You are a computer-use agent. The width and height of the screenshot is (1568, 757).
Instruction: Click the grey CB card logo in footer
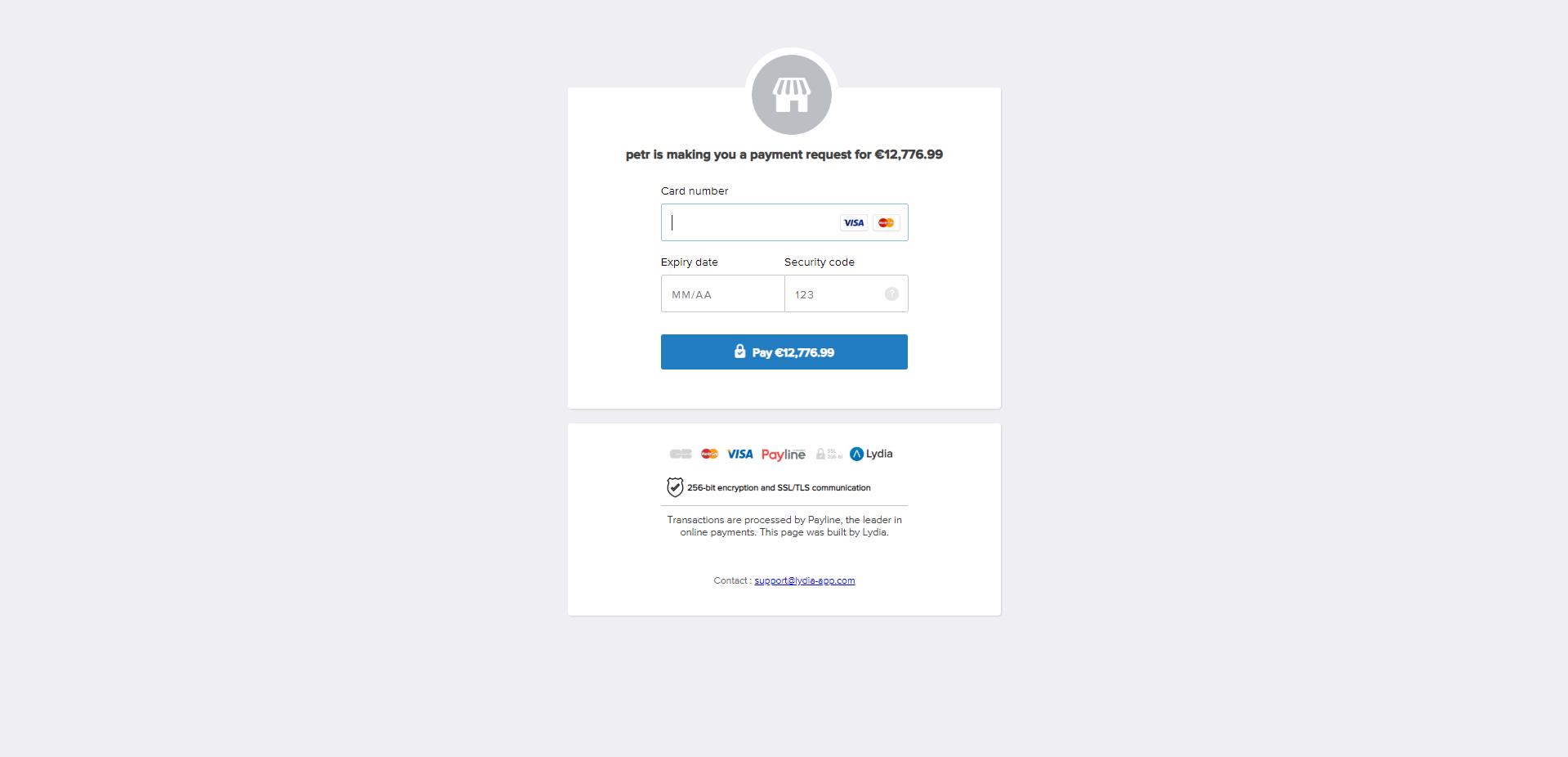click(x=681, y=454)
